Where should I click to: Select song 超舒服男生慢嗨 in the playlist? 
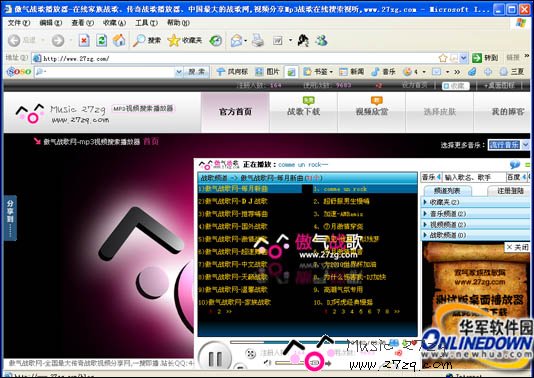point(342,201)
